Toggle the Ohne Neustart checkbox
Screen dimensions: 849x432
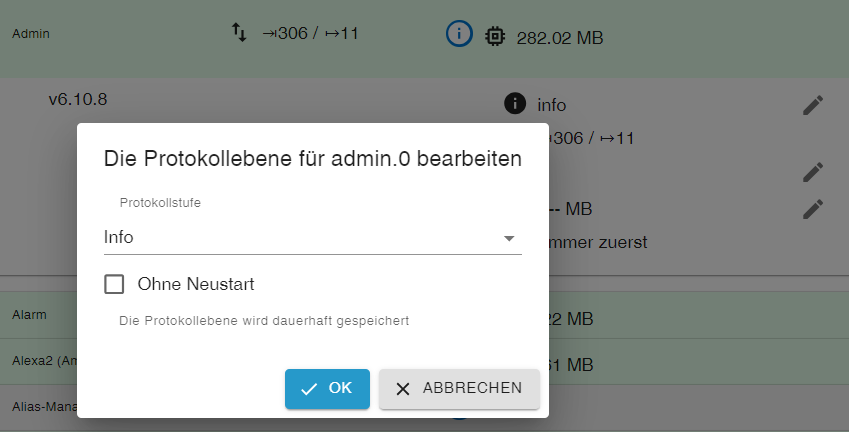pyautogui.click(x=114, y=284)
